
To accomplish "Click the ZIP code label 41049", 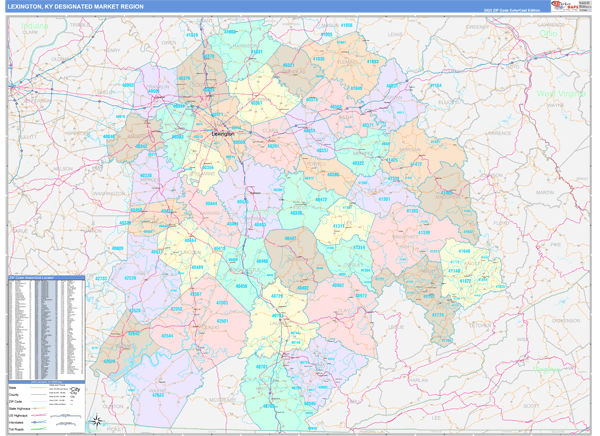I will (x=356, y=88).
